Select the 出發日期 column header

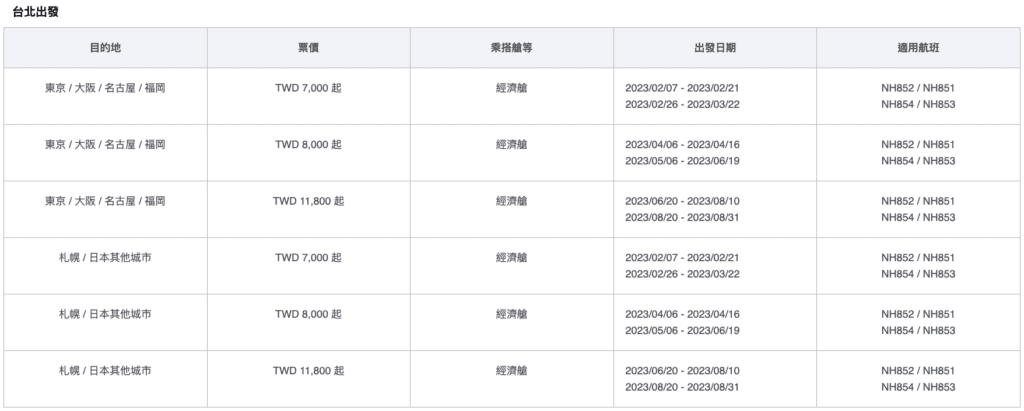(x=714, y=48)
